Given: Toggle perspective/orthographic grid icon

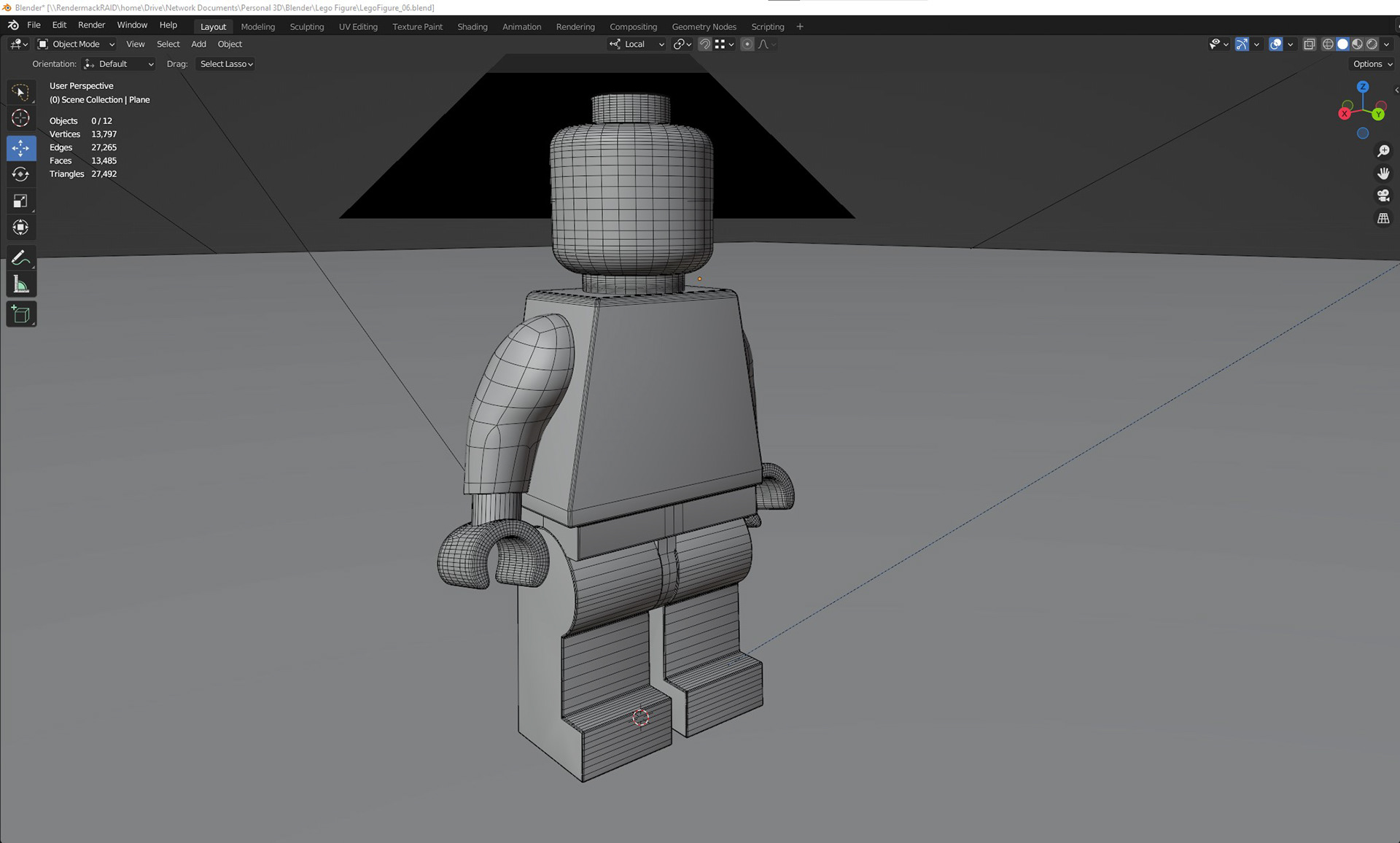Looking at the screenshot, I should 1382,218.
